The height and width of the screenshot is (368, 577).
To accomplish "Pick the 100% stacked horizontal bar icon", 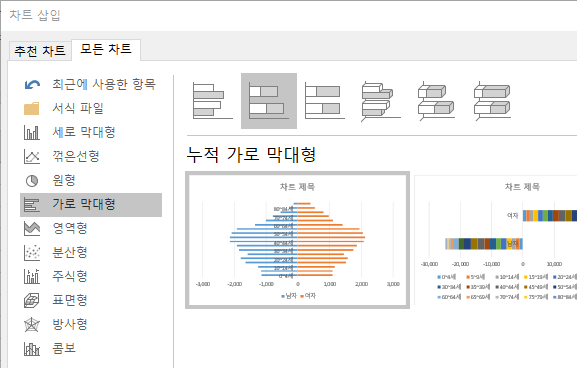I will click(x=325, y=101).
